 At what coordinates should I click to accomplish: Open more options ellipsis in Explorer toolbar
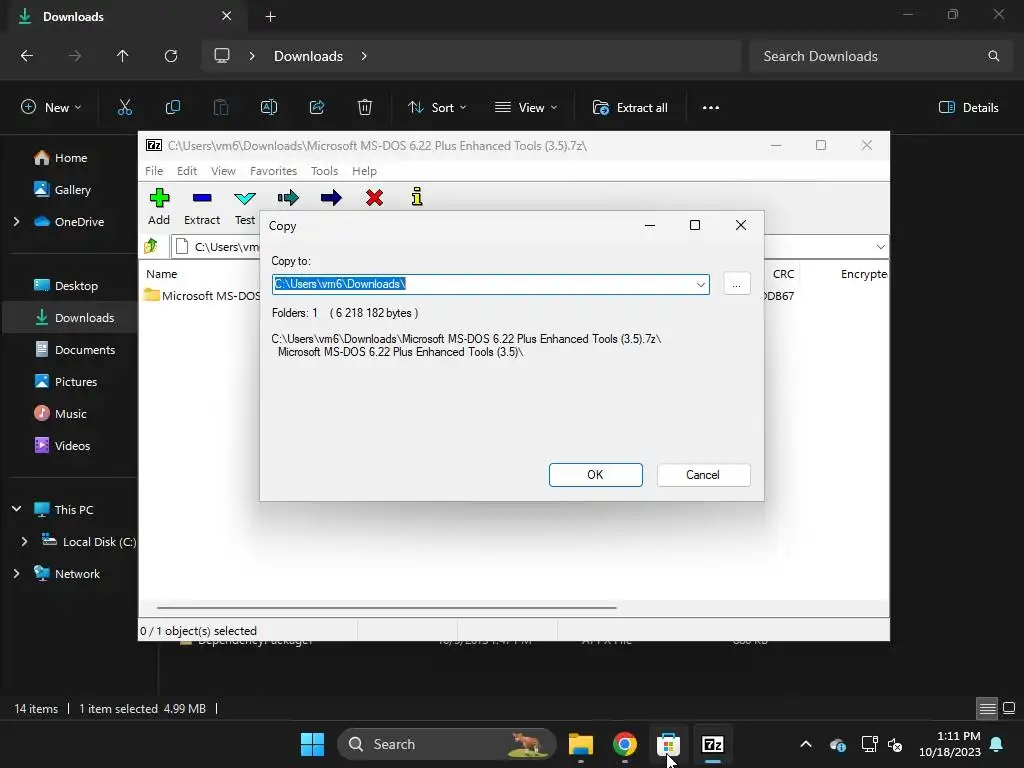(x=711, y=108)
